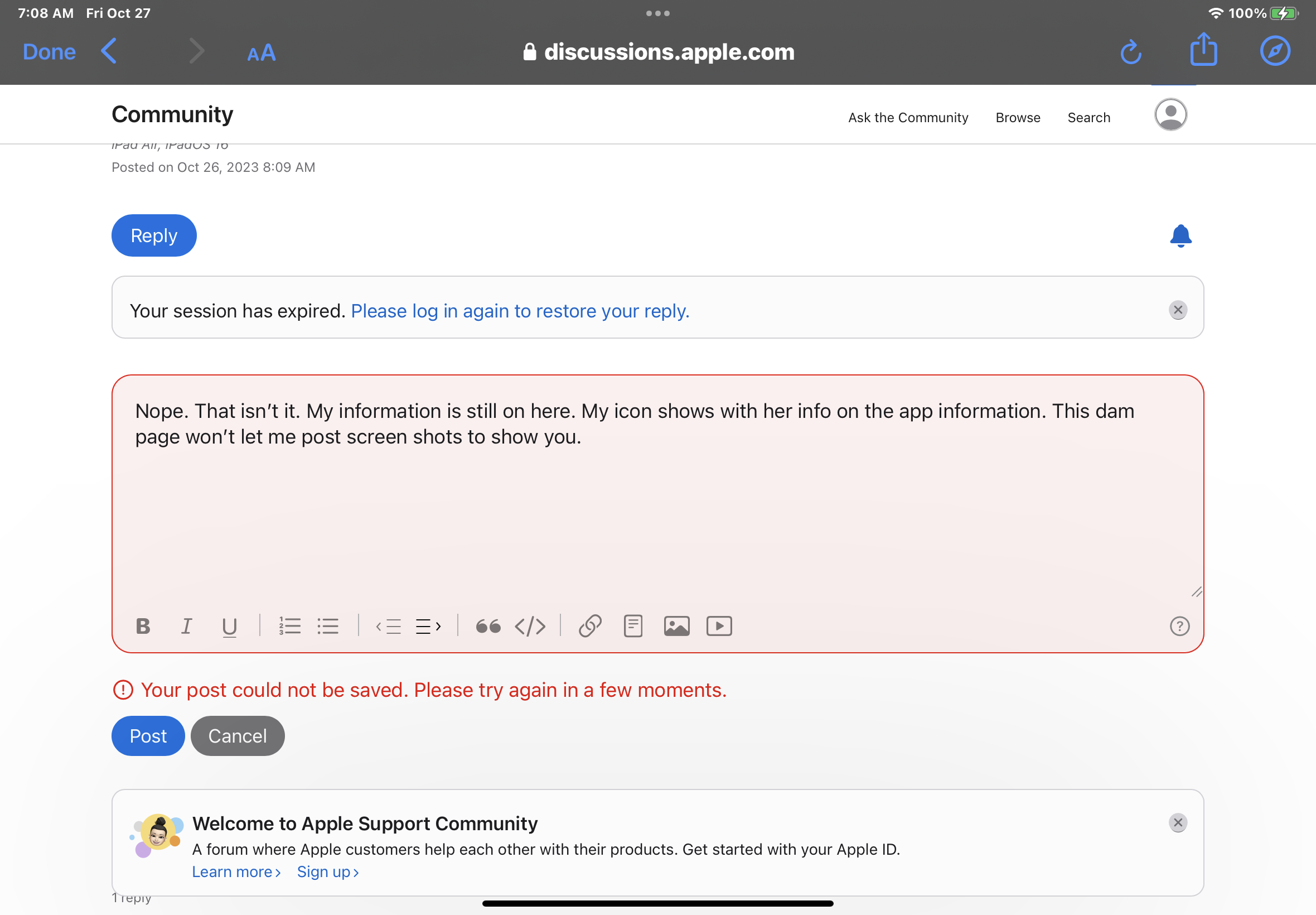This screenshot has height=915, width=1316.
Task: Toggle italic formatting in the editor
Action: click(187, 625)
